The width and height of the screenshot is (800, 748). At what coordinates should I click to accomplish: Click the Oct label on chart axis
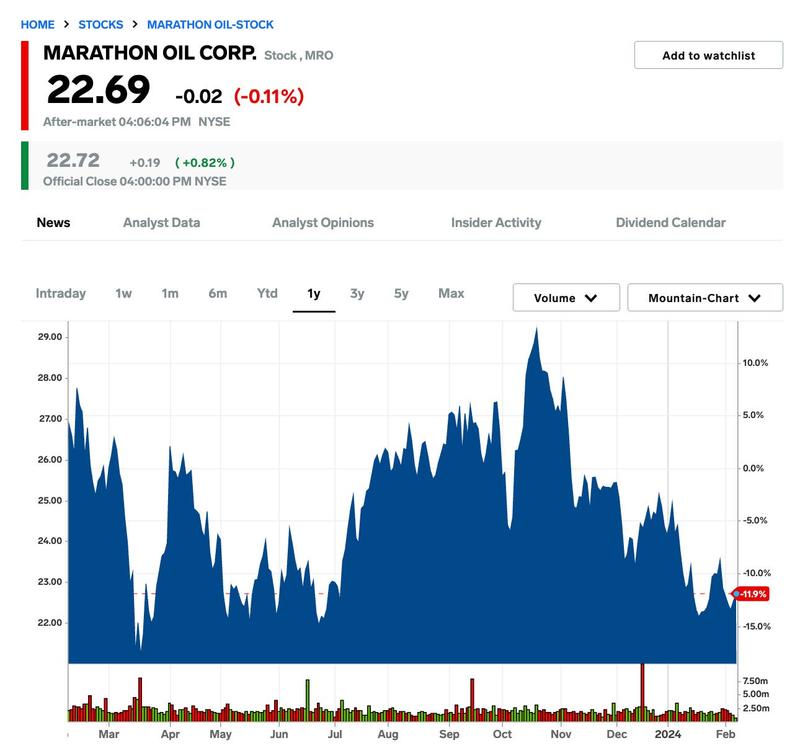(x=502, y=734)
